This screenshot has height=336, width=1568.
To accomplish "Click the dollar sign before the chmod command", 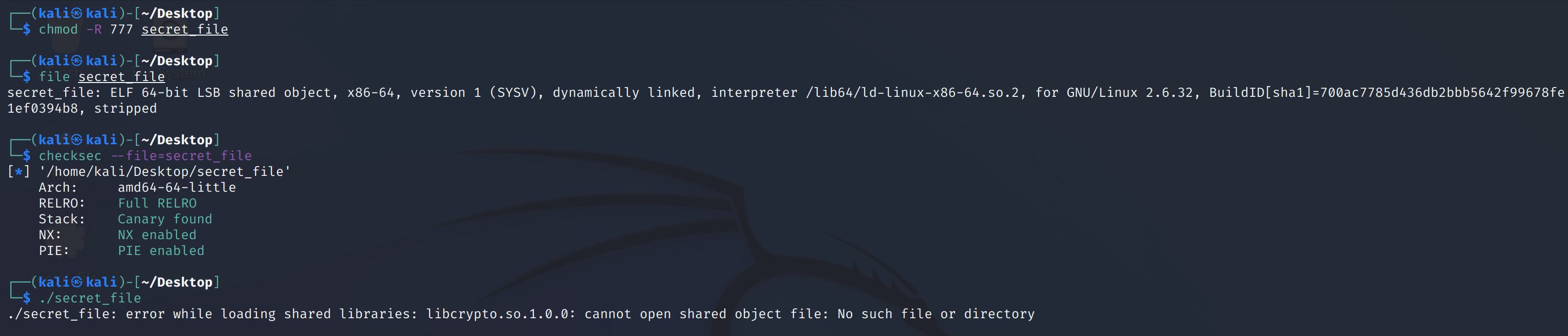I will coord(27,29).
